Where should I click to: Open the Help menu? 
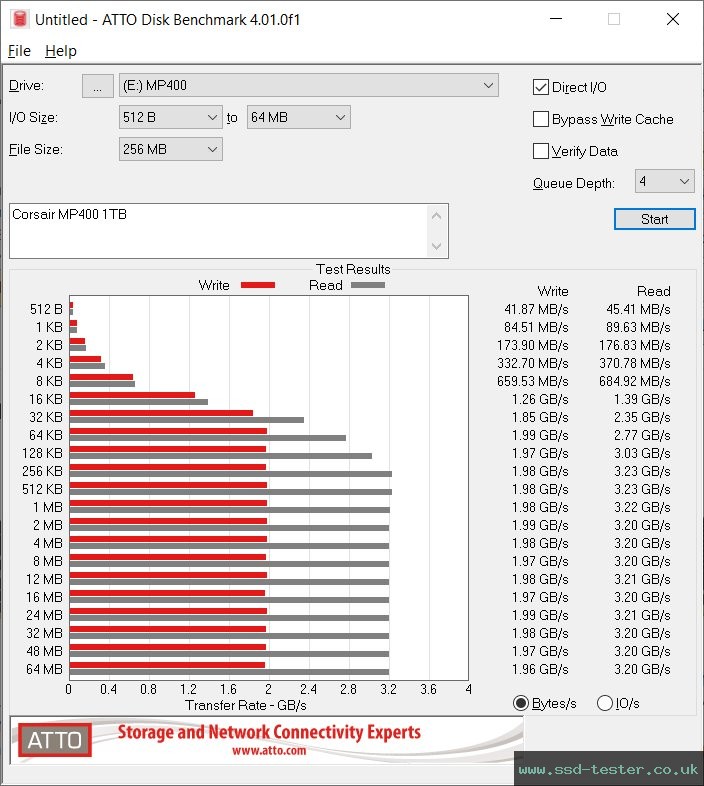tap(61, 51)
